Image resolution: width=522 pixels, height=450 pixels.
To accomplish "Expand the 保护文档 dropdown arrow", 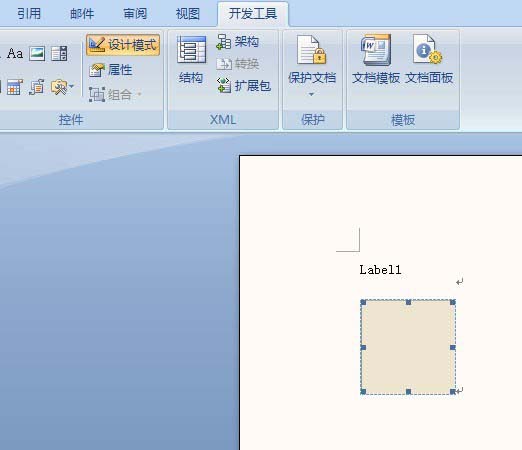I will [311, 94].
